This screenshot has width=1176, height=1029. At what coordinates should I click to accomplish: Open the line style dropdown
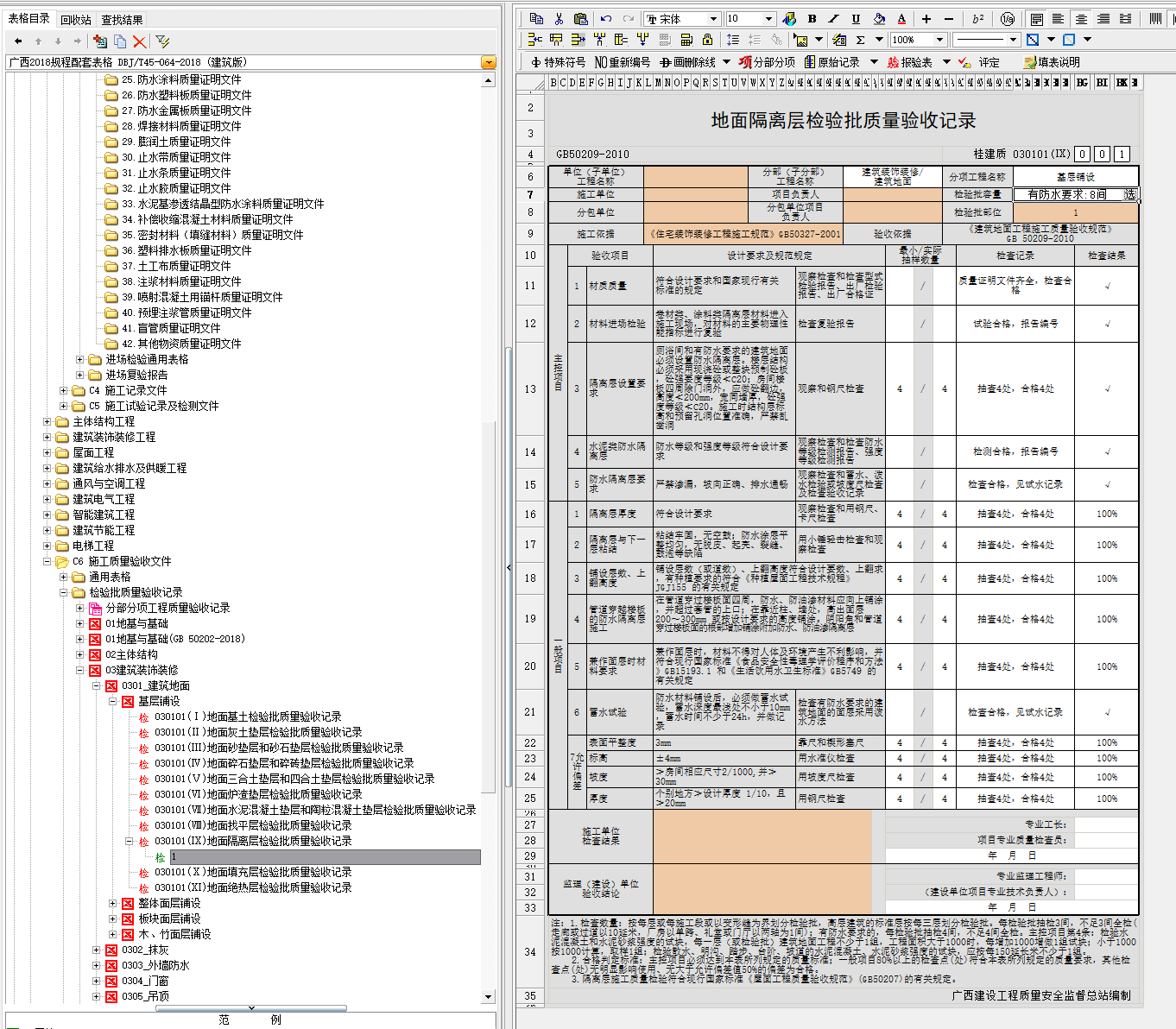1013,40
